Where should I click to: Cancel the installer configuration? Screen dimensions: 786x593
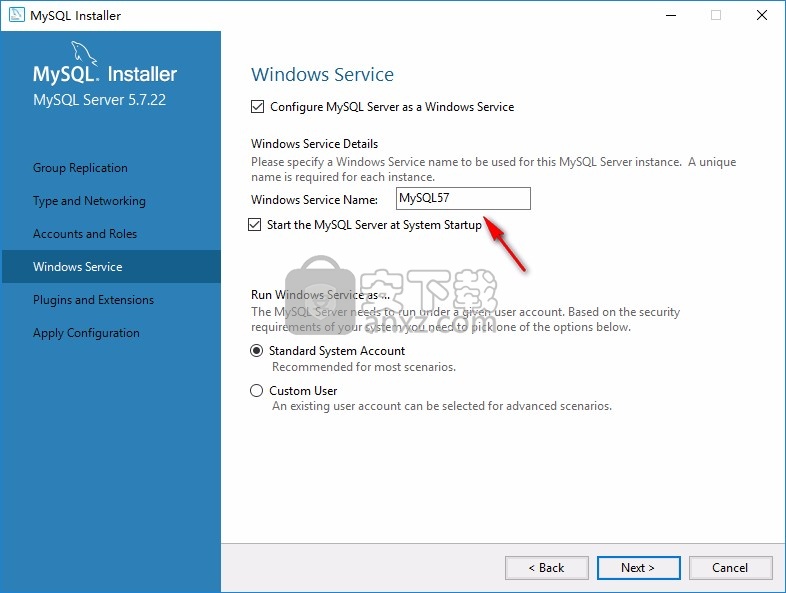click(730, 568)
